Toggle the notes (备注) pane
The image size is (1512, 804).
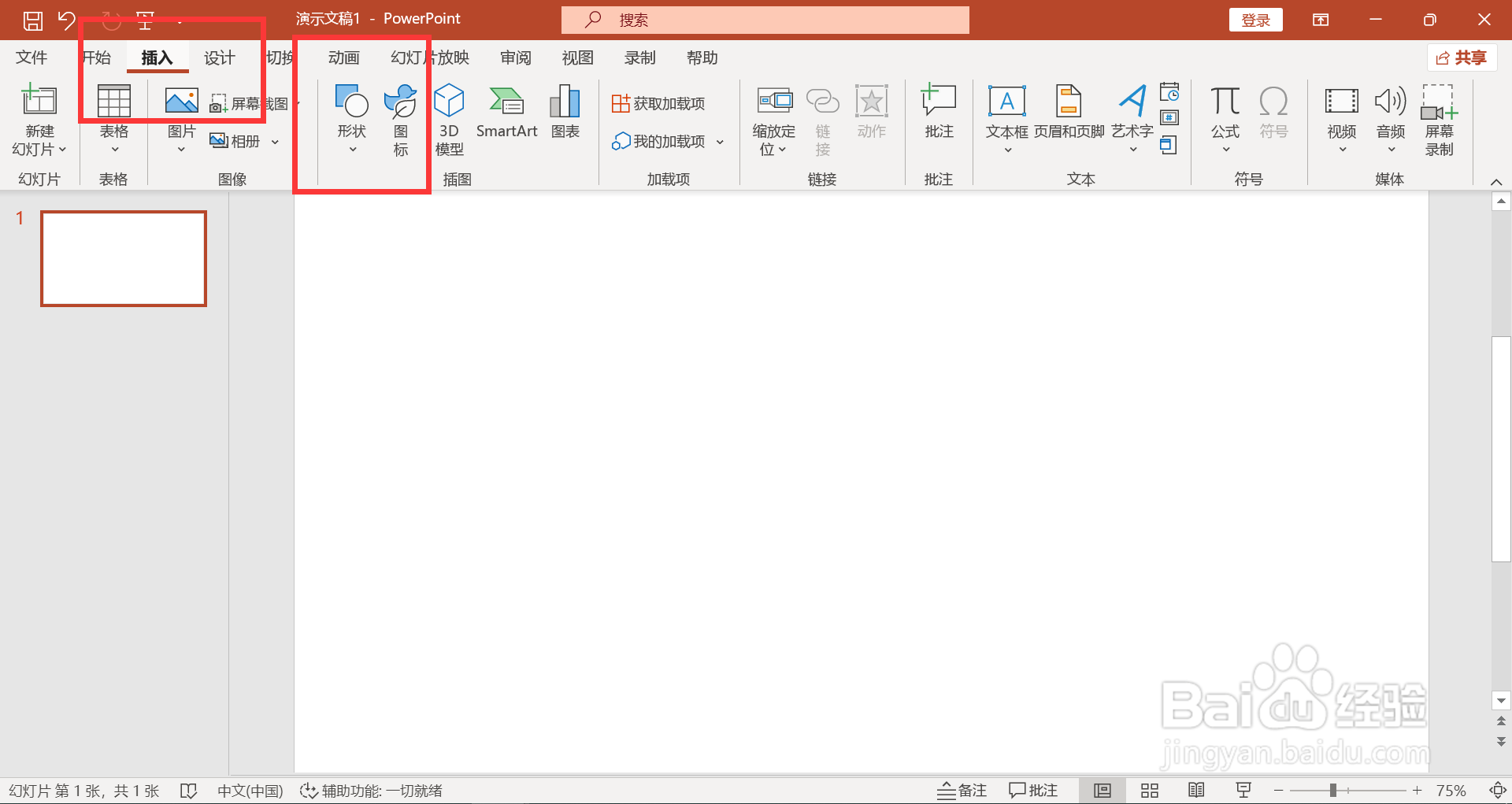962,790
